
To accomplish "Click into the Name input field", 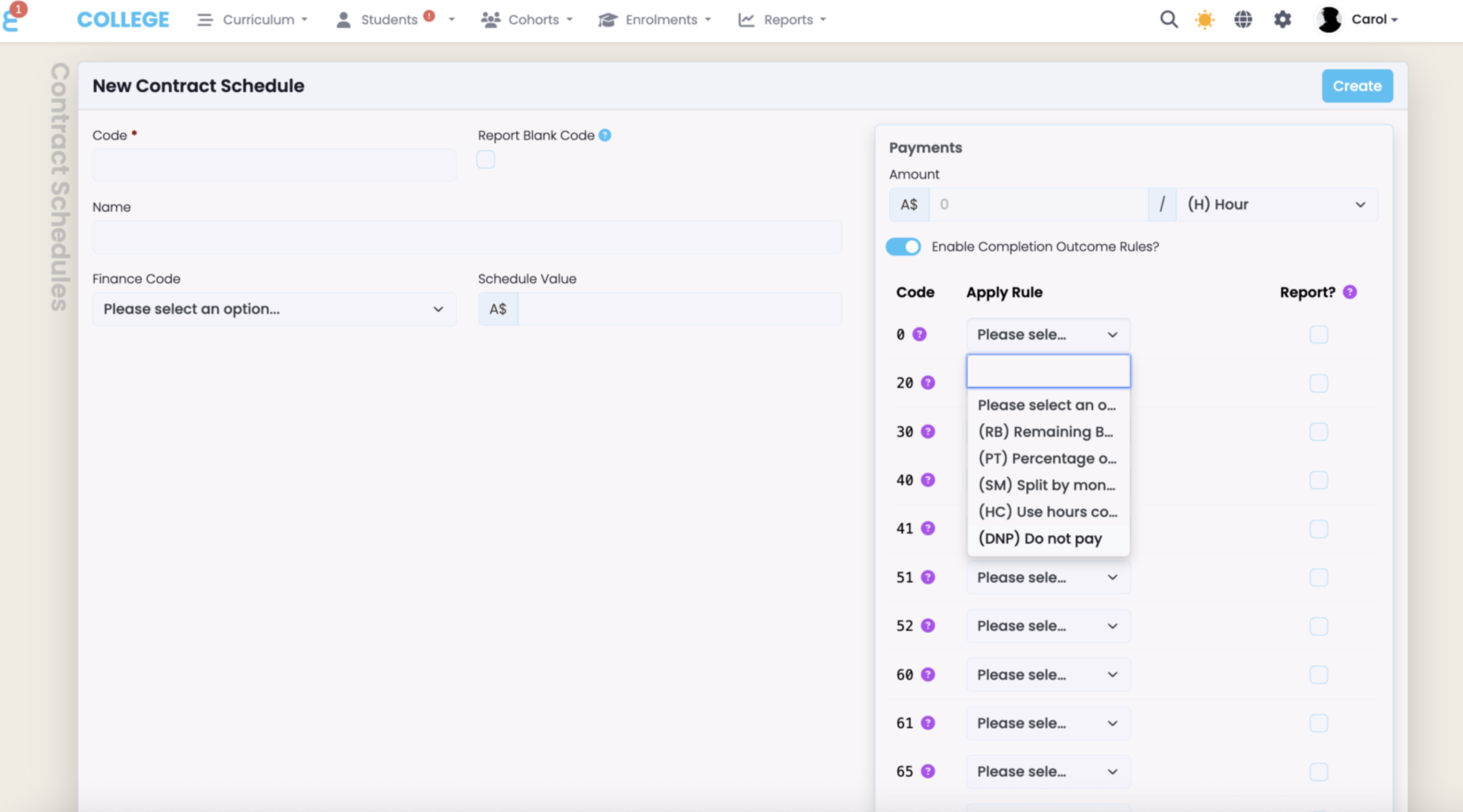I will click(x=467, y=237).
